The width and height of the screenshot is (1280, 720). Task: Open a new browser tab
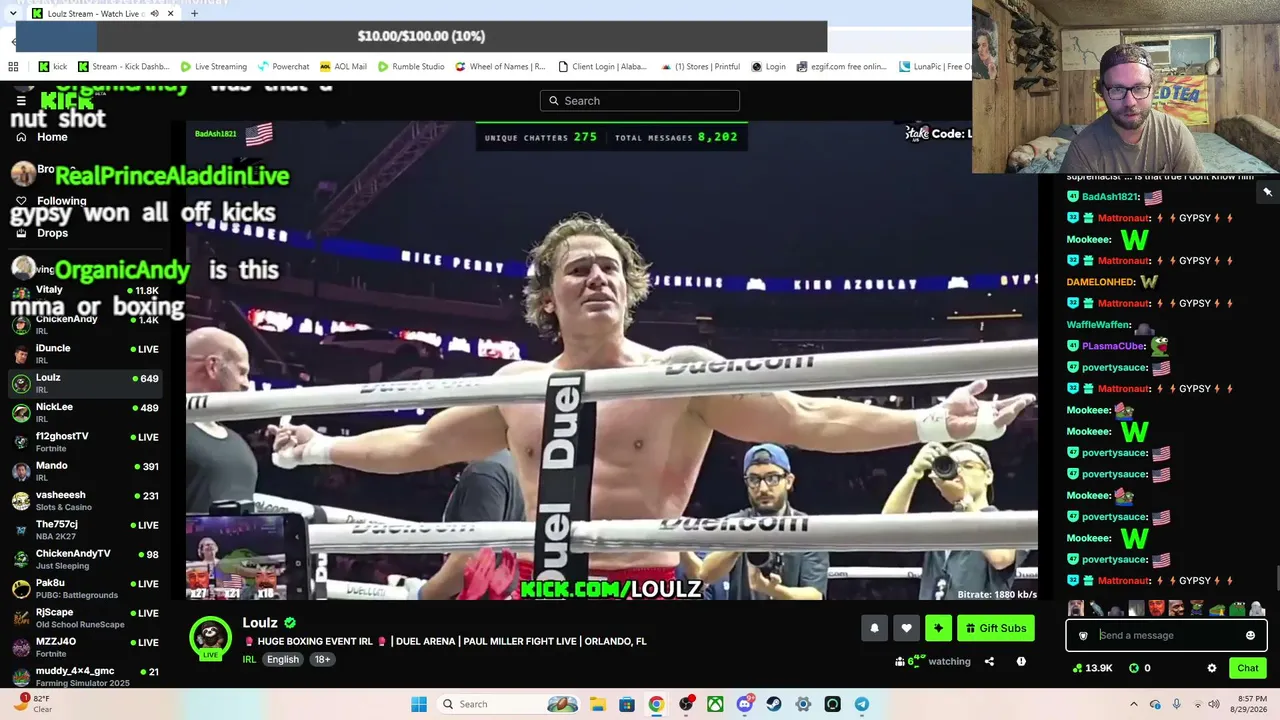[194, 14]
